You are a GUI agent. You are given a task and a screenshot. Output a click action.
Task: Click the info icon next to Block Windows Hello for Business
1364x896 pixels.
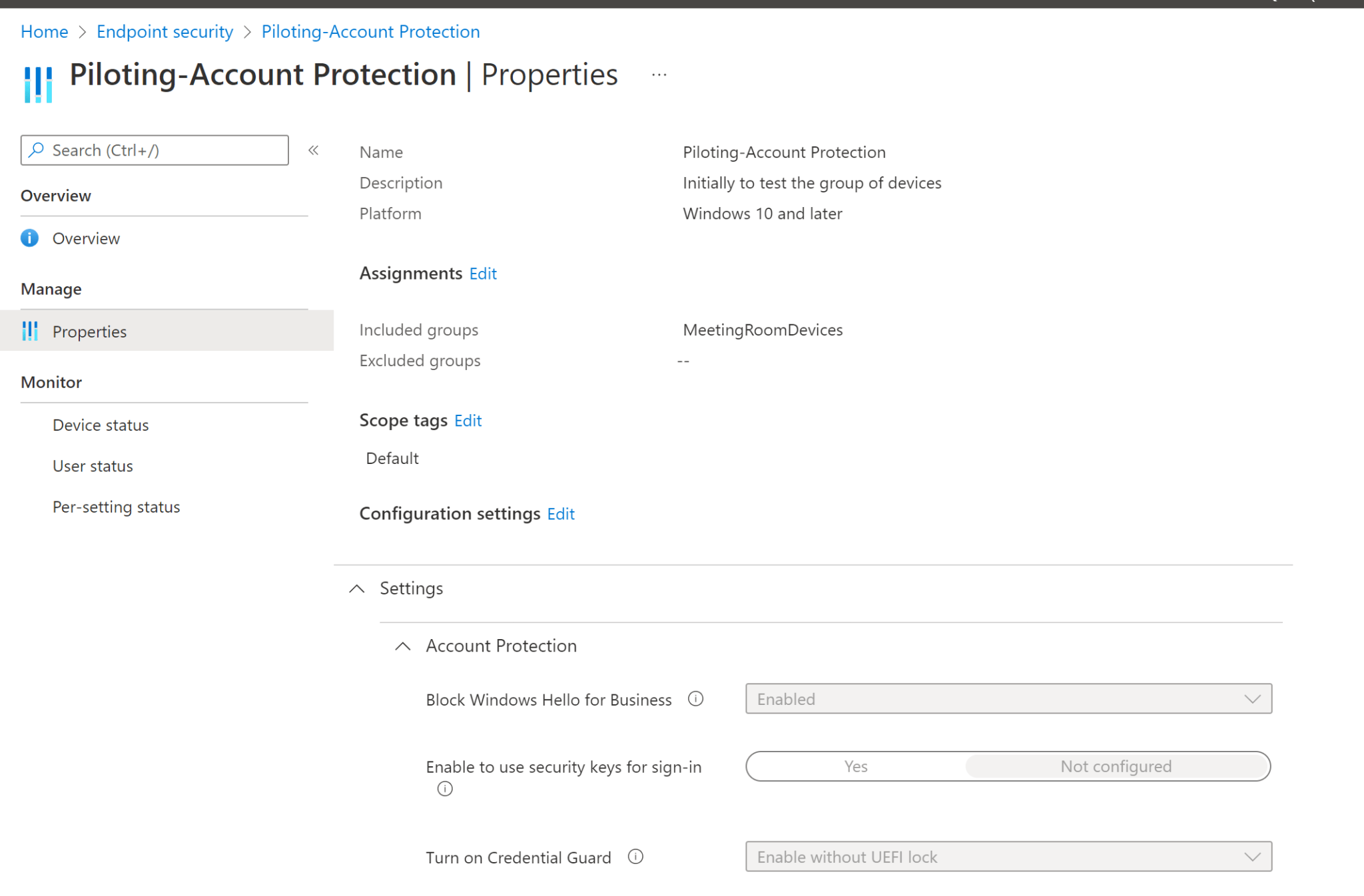click(x=695, y=699)
